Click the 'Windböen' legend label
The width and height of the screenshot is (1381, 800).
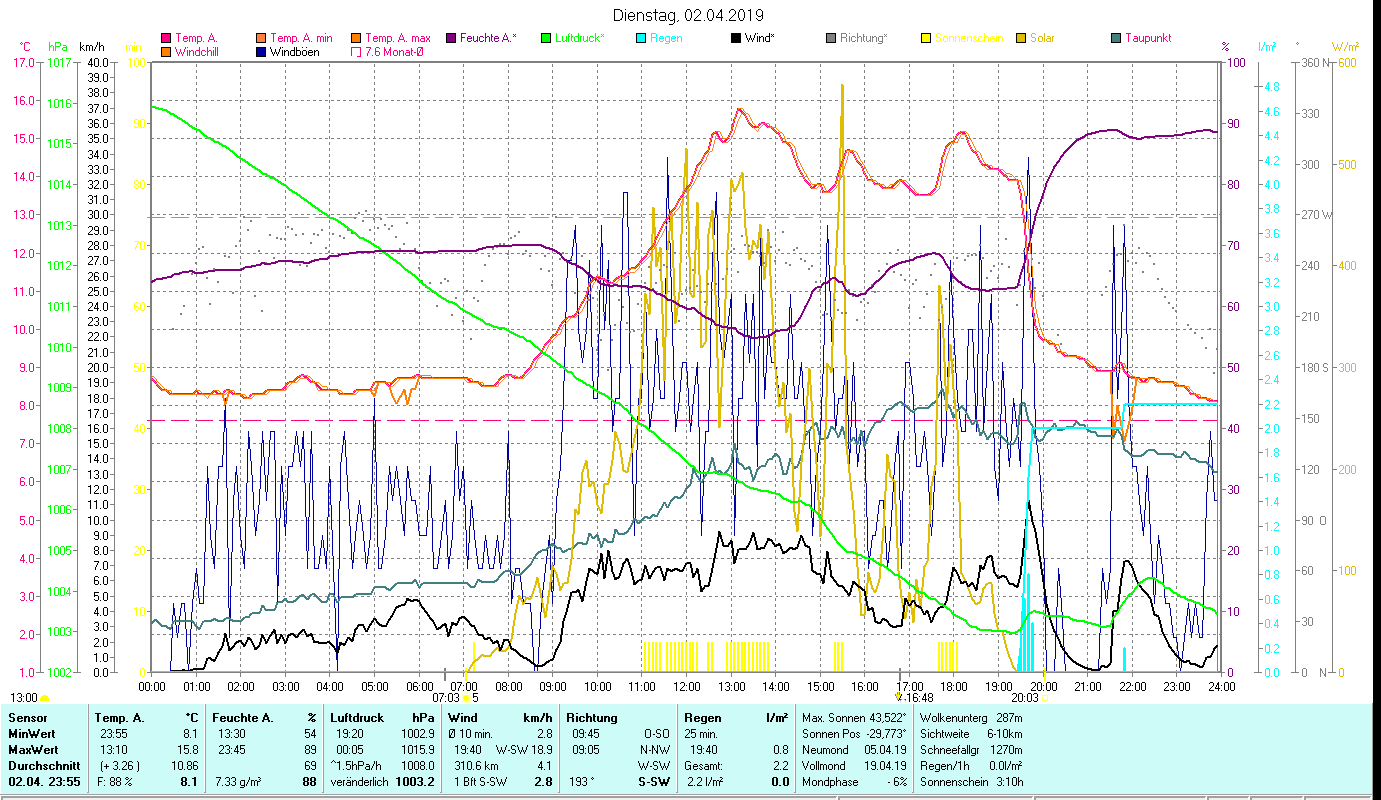pyautogui.click(x=295, y=52)
